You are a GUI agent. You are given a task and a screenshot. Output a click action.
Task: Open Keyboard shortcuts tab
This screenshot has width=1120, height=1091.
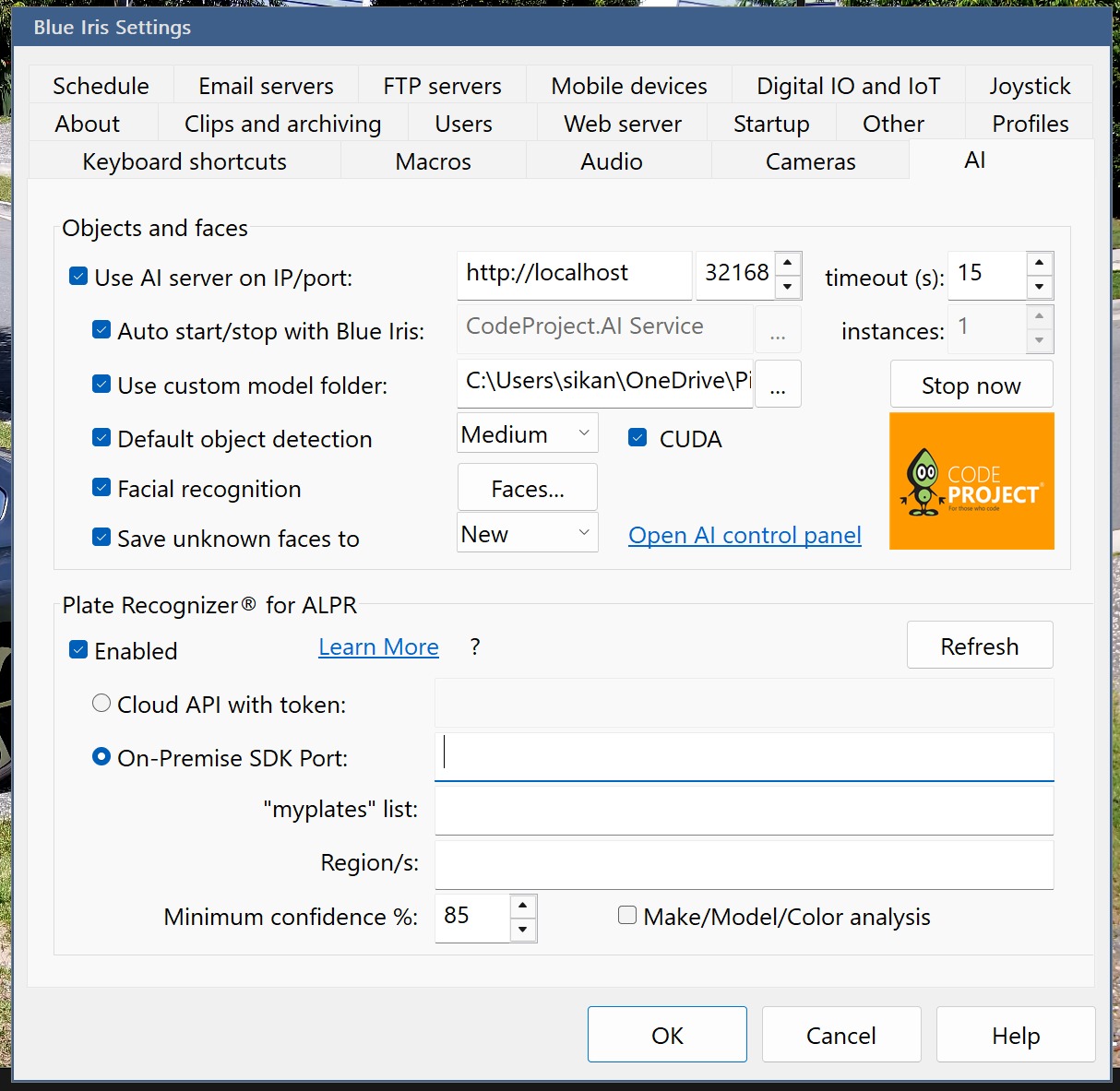coord(185,161)
